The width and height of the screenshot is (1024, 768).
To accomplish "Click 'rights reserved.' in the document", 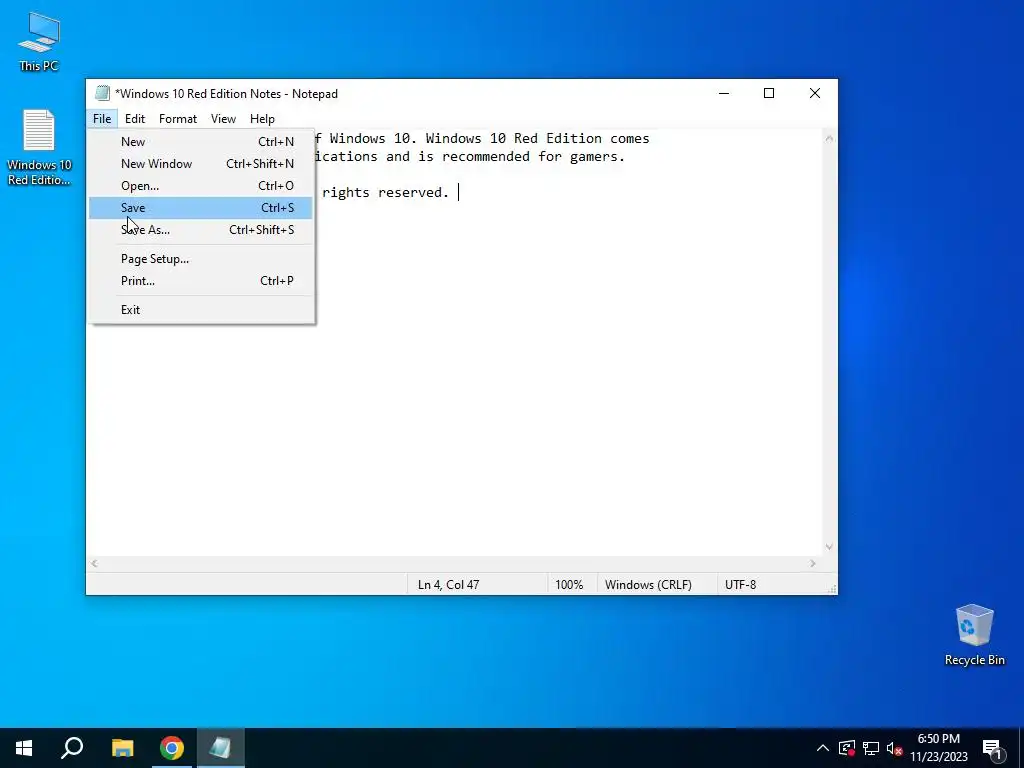I will (x=385, y=193).
